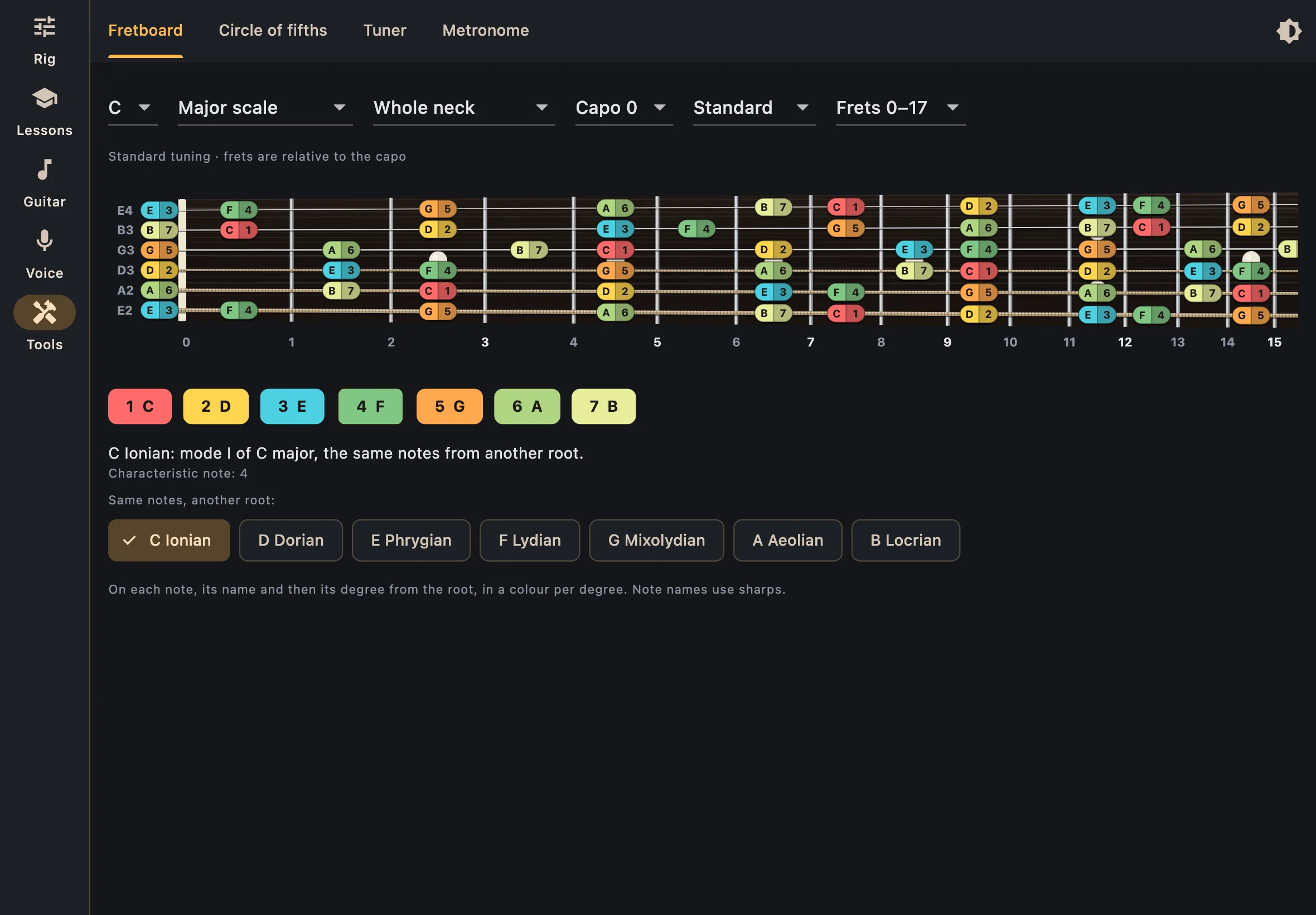Open Lessons via graduation cap icon

pos(44,99)
